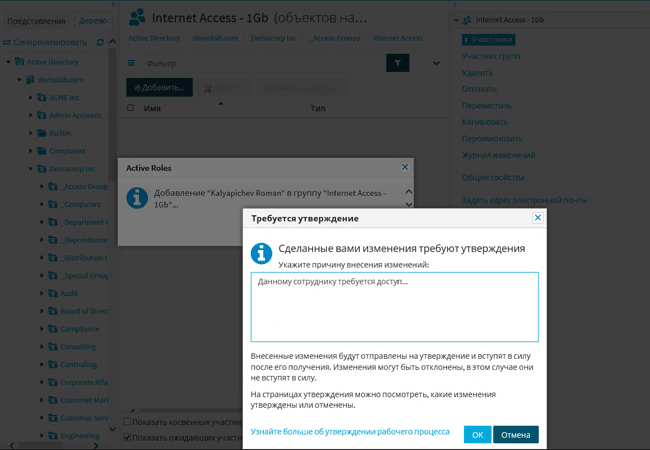Screen dimensions: 650x450
Task: Open the Представления tab
Action: 36,21
